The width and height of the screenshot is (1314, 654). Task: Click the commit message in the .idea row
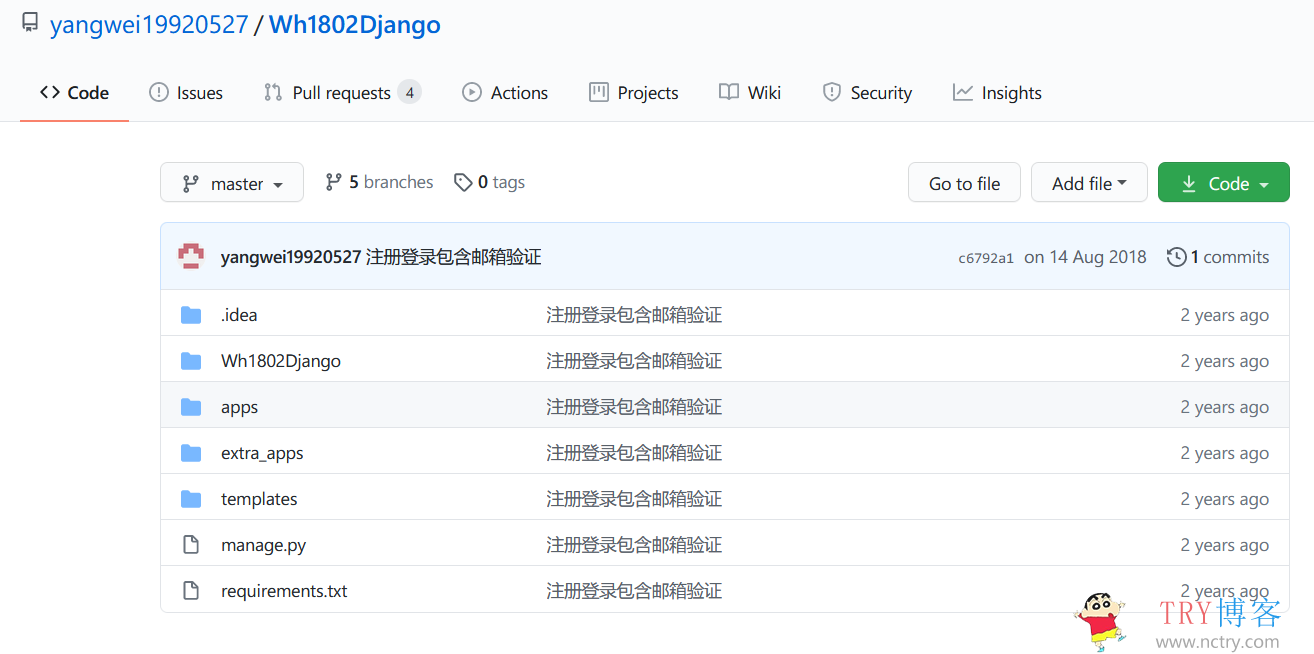(634, 315)
